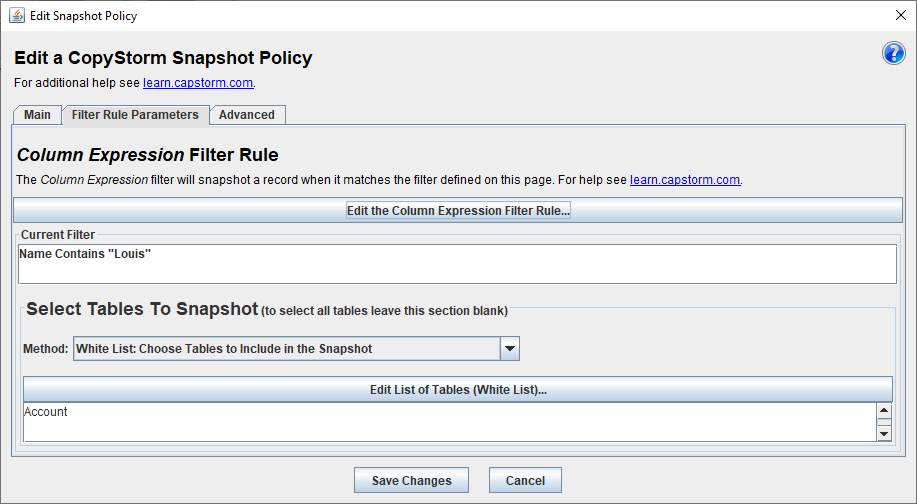Select the Filter Rule Parameters tab

coord(135,115)
